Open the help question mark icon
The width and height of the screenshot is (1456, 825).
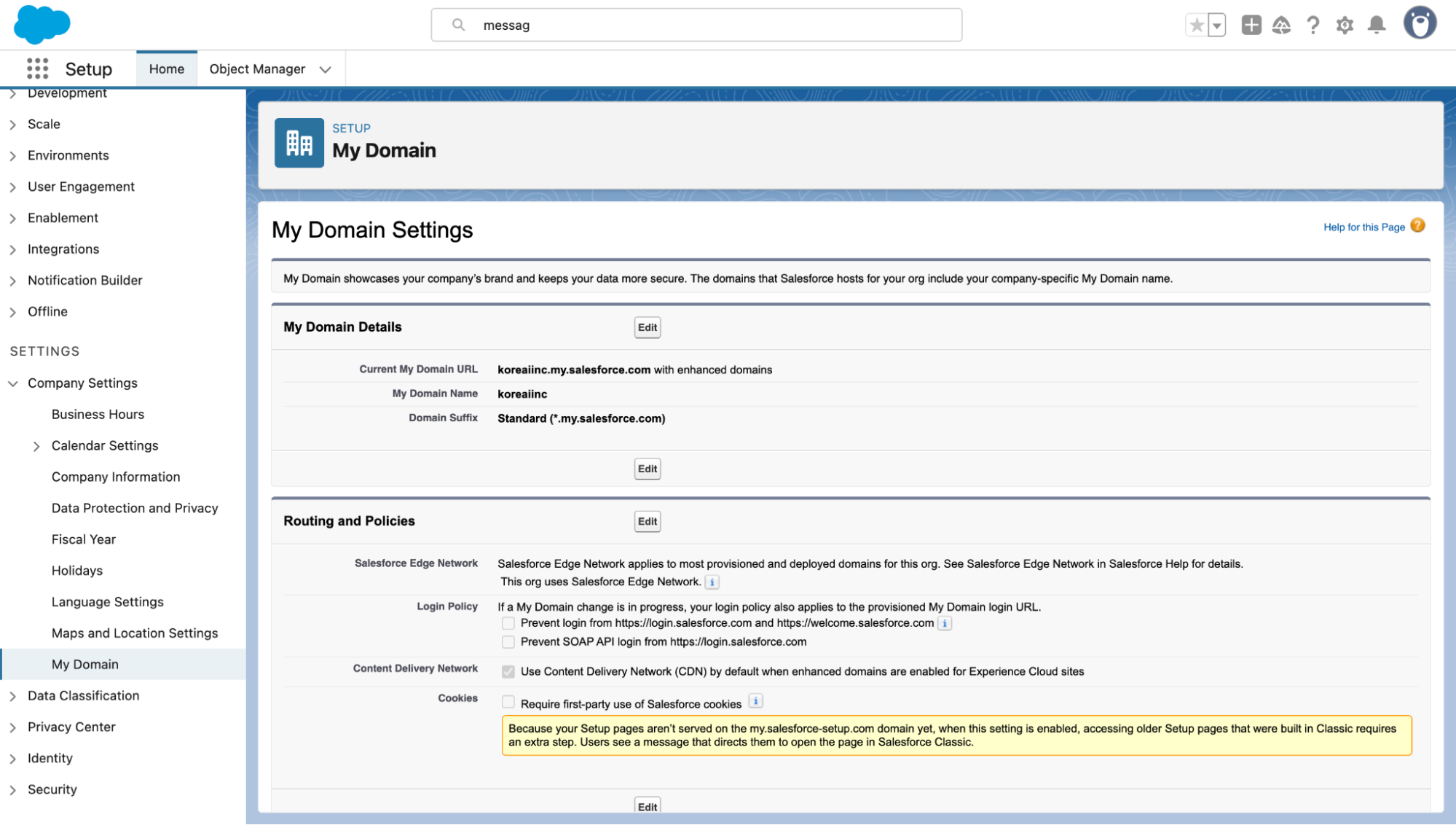(1313, 26)
